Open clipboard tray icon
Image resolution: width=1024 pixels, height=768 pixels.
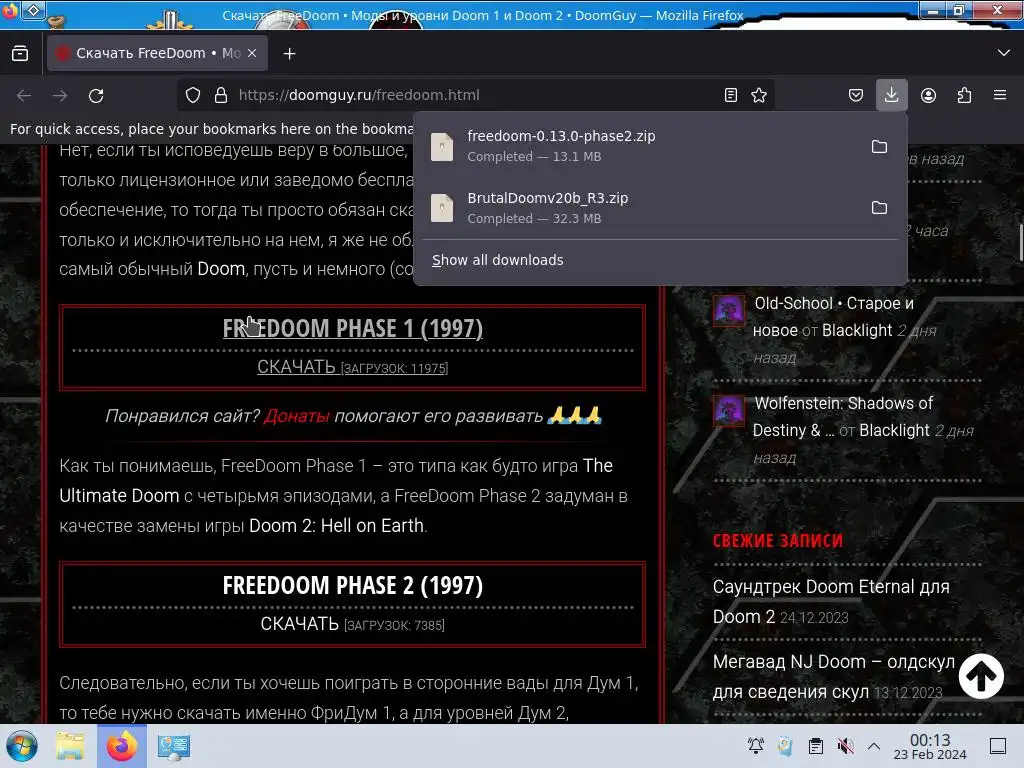(x=816, y=746)
